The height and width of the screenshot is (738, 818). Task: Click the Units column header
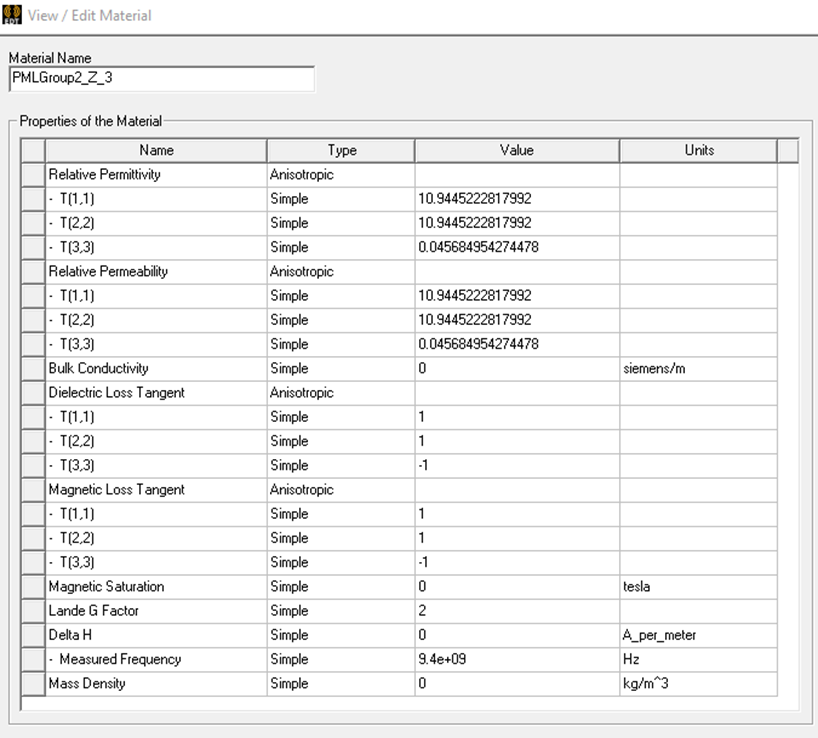[x=698, y=150]
